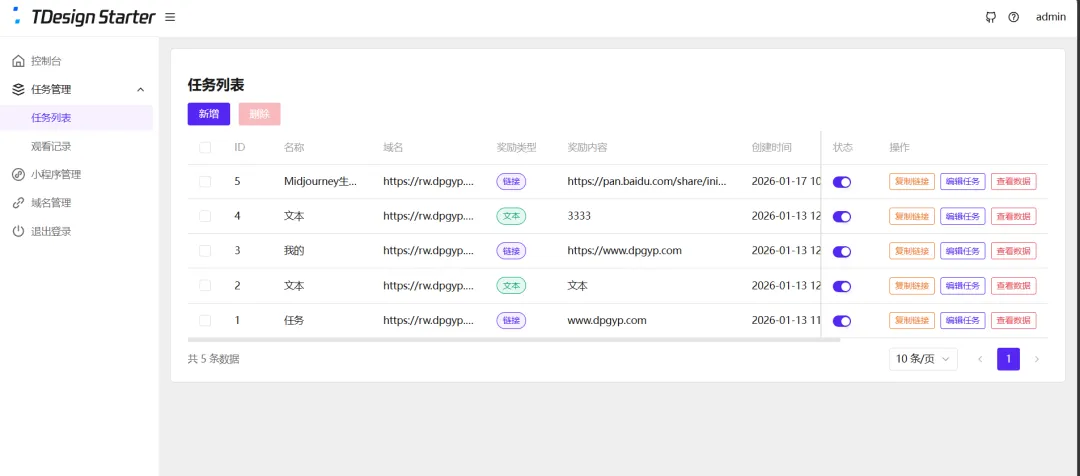Click the 控制台 home icon in sidebar
The height and width of the screenshot is (476, 1080).
click(x=19, y=61)
